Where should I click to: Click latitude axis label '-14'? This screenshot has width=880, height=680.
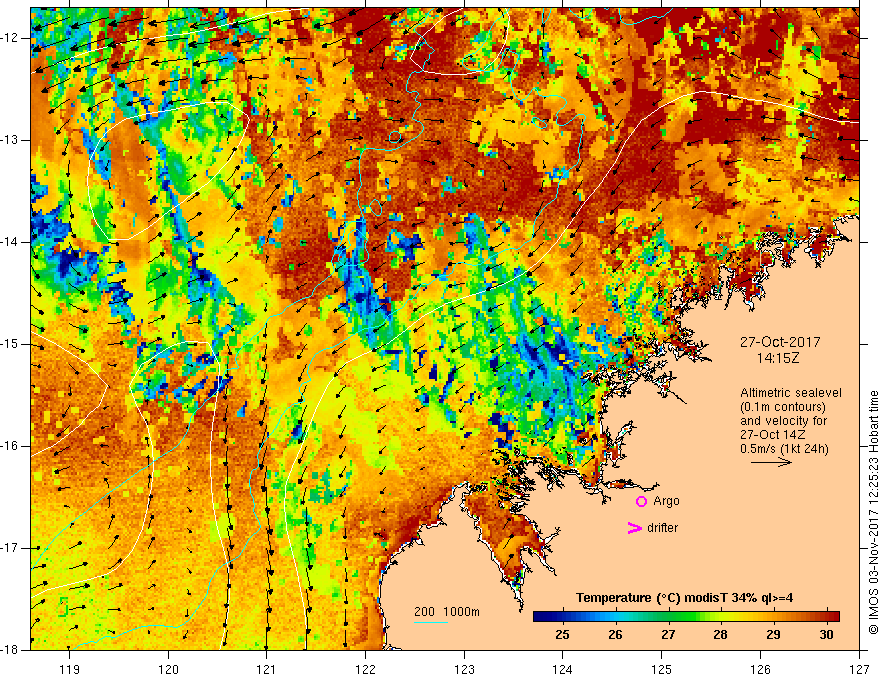10,242
